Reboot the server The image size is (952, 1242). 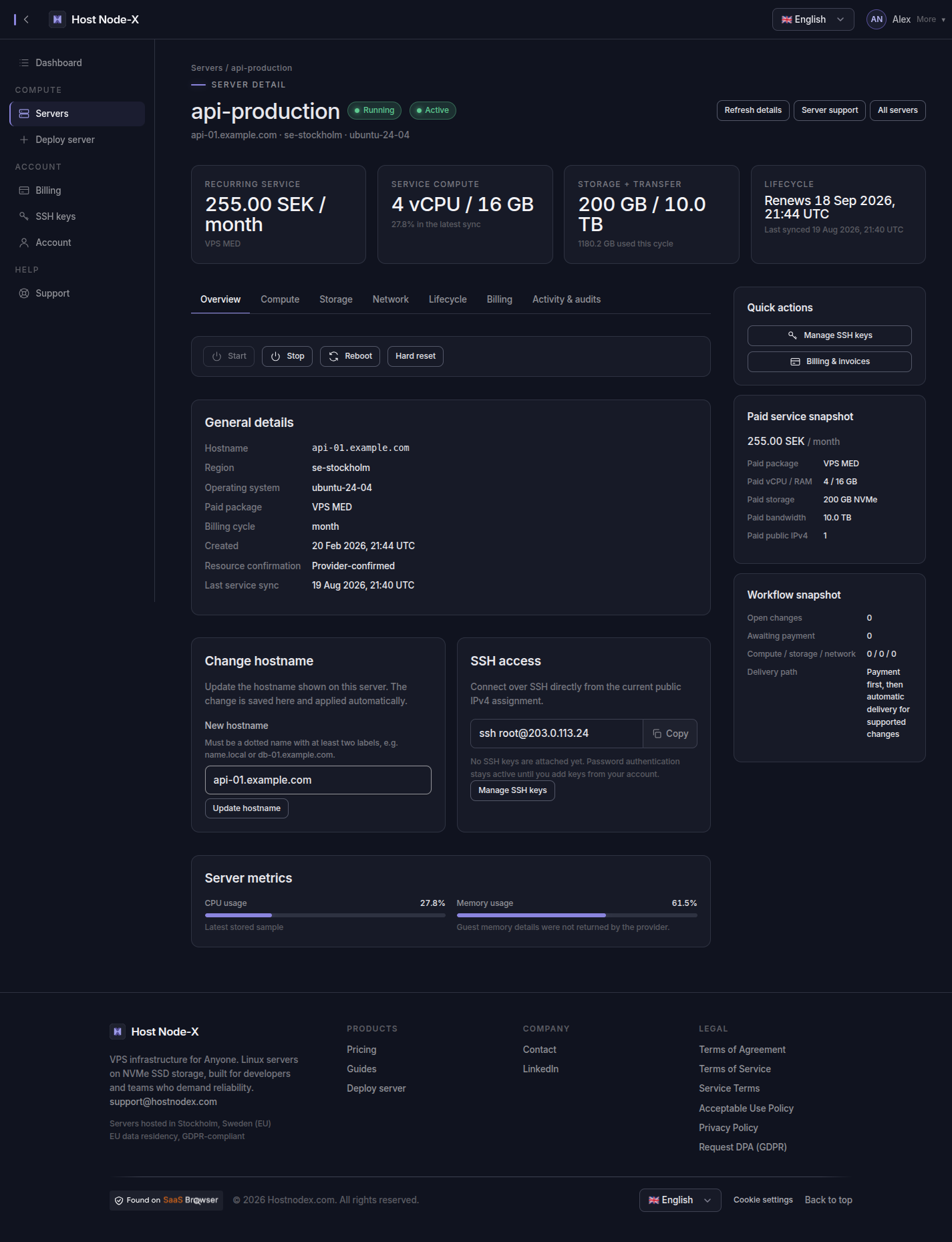tap(350, 356)
